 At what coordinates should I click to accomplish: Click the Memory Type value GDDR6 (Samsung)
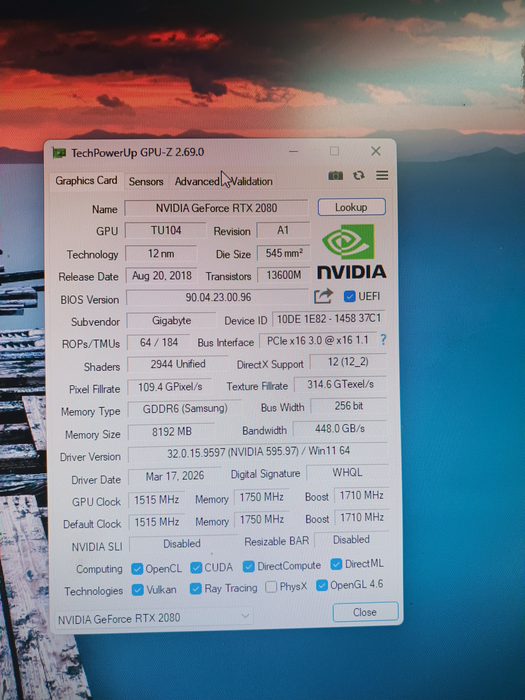pos(185,409)
